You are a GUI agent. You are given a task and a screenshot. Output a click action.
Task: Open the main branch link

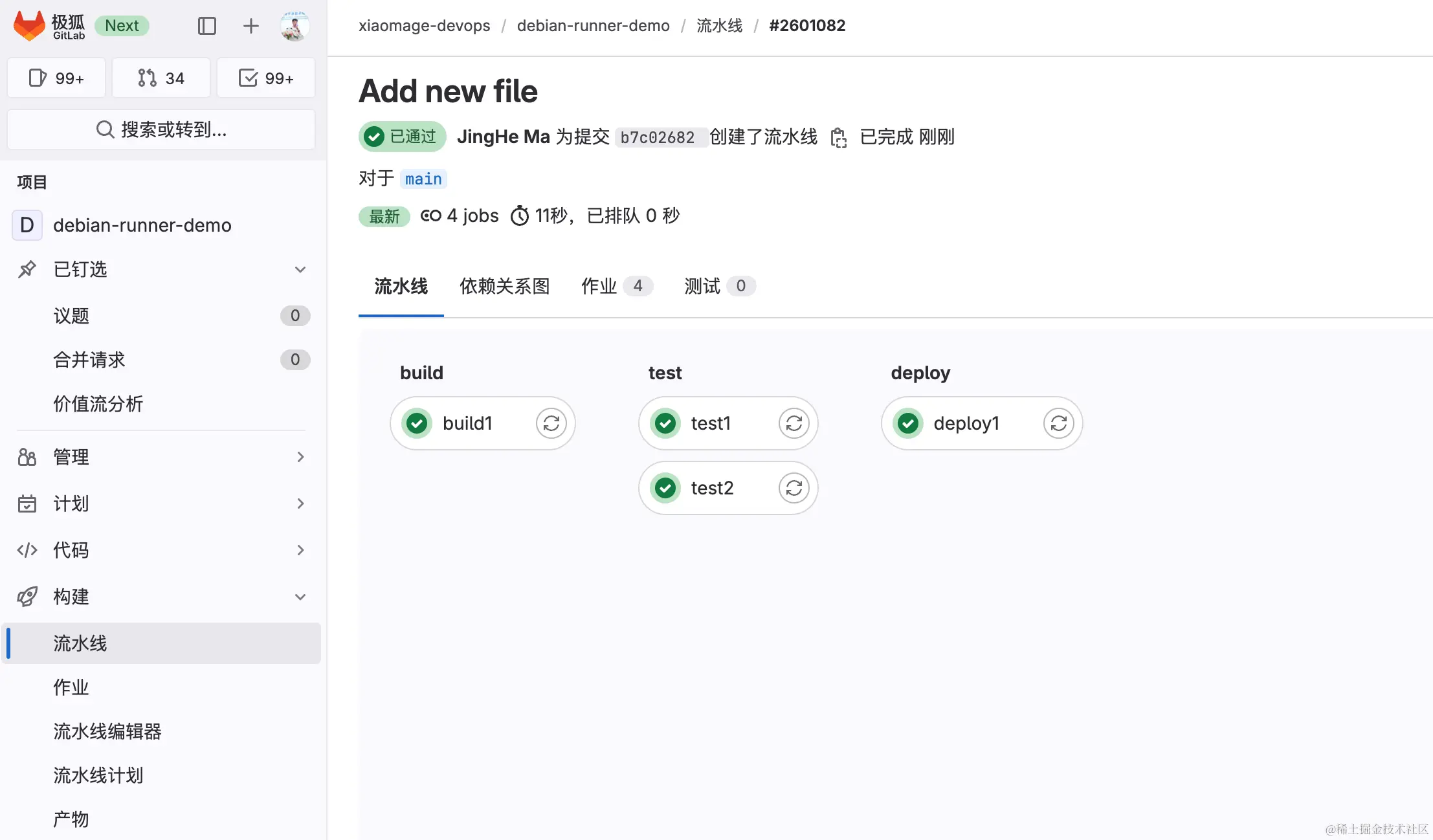(x=423, y=179)
